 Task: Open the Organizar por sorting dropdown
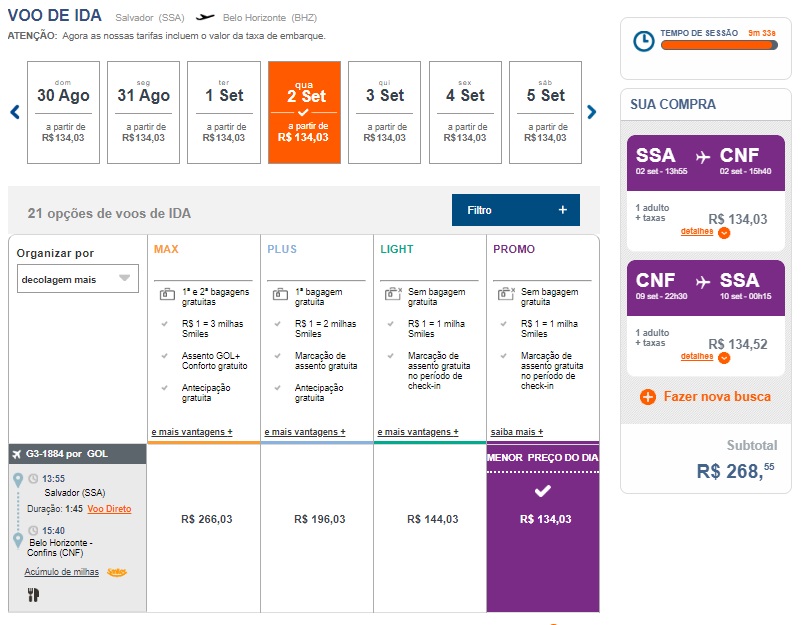point(78,279)
